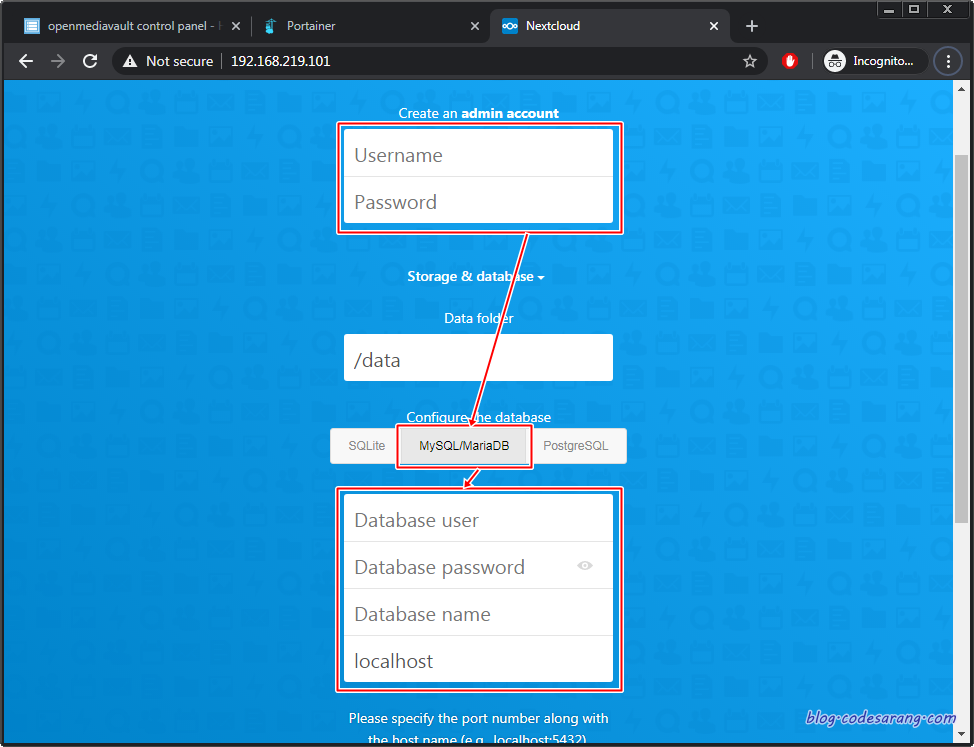Open a new browser tab
This screenshot has height=747, width=974.
coord(752,26)
